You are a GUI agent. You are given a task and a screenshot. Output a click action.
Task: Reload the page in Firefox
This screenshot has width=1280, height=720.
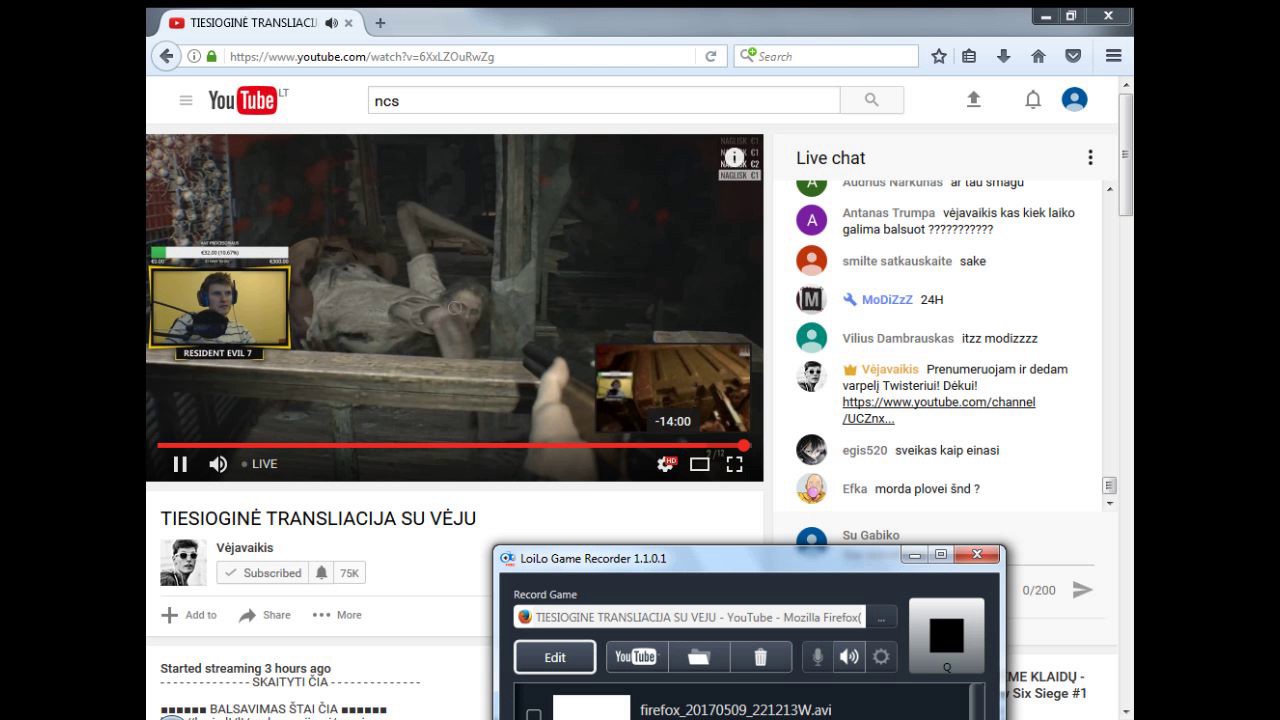pyautogui.click(x=711, y=57)
